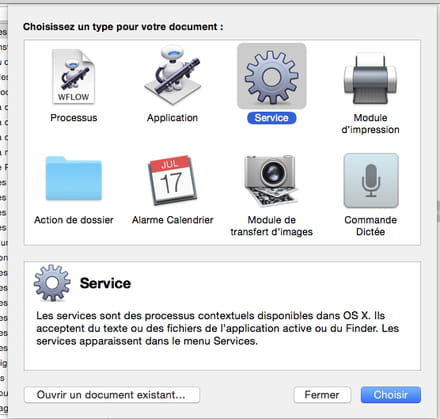
Task: Dismiss the dialog with Fermer
Action: tap(322, 395)
